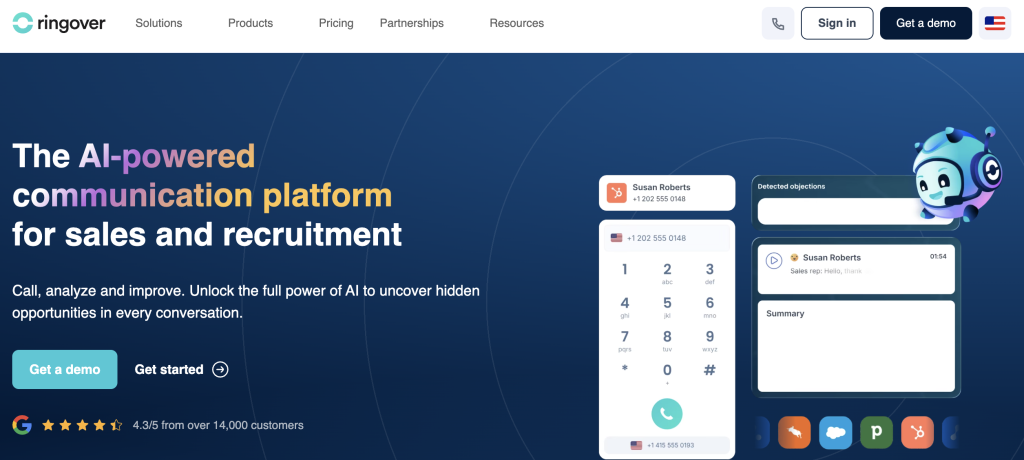Click the Call, analyze and improve paragraph
Image resolution: width=1024 pixels, height=460 pixels.
click(x=246, y=302)
